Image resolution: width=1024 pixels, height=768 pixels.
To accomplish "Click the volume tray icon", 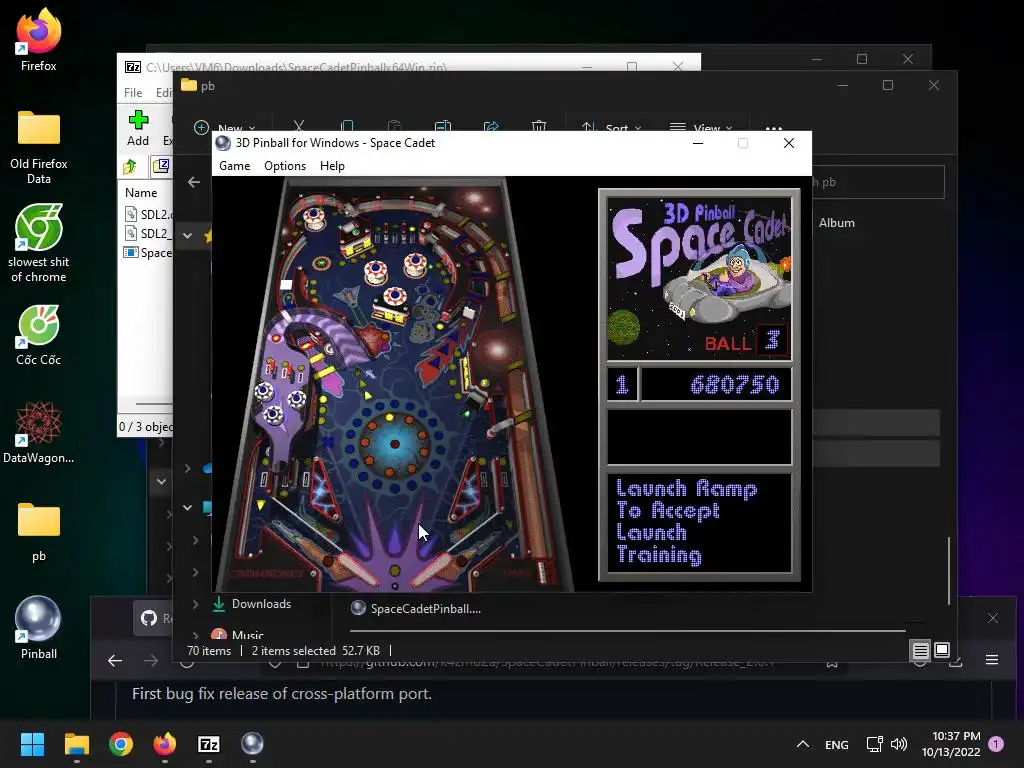I will pyautogui.click(x=899, y=744).
